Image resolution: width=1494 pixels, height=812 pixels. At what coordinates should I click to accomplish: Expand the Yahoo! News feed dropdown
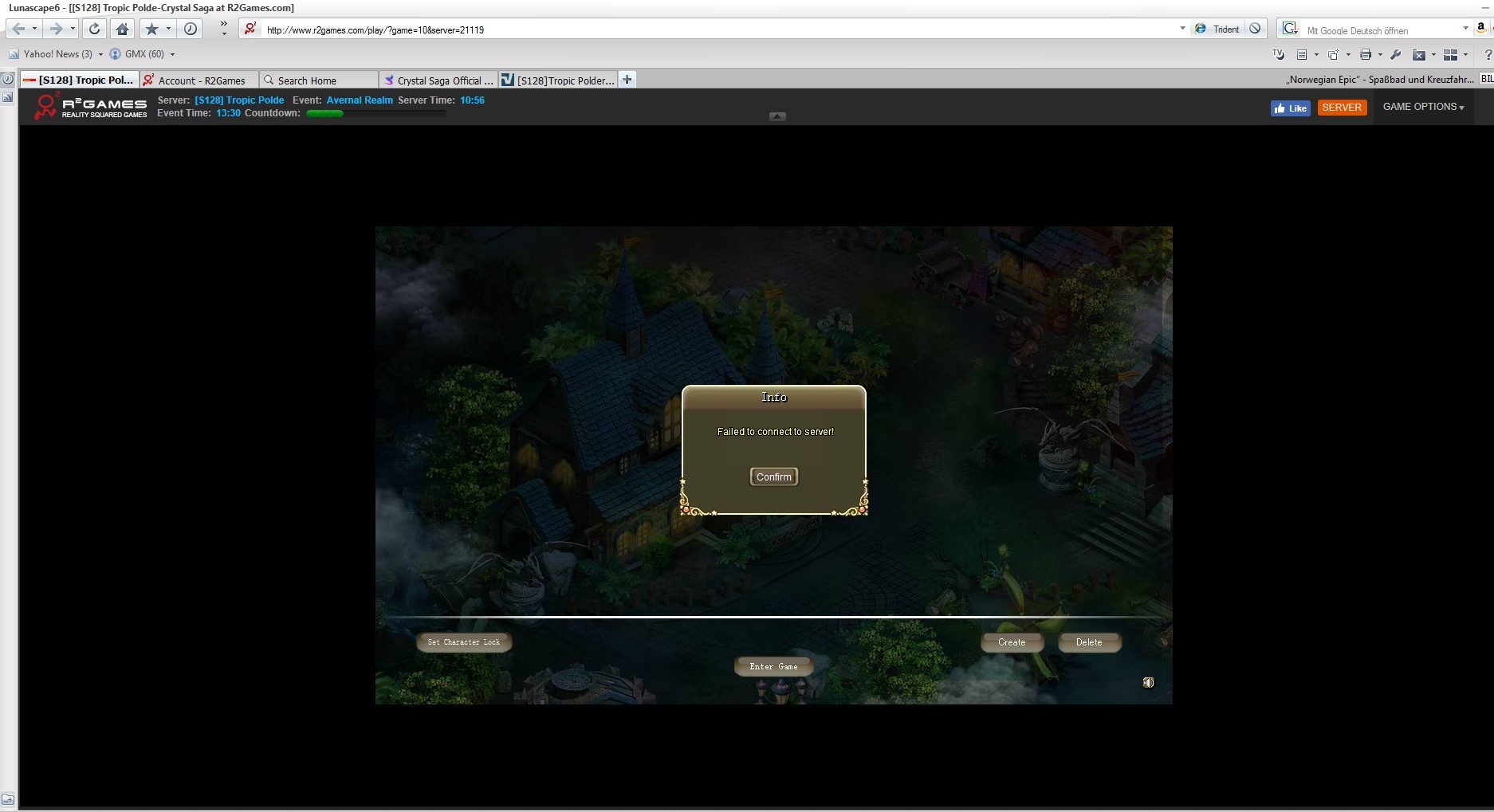tap(100, 54)
